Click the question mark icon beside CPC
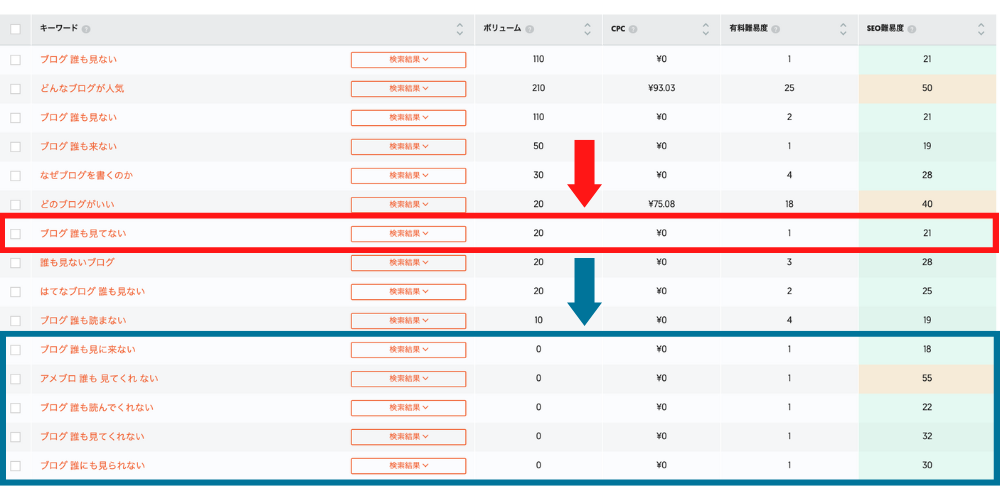 [633, 29]
